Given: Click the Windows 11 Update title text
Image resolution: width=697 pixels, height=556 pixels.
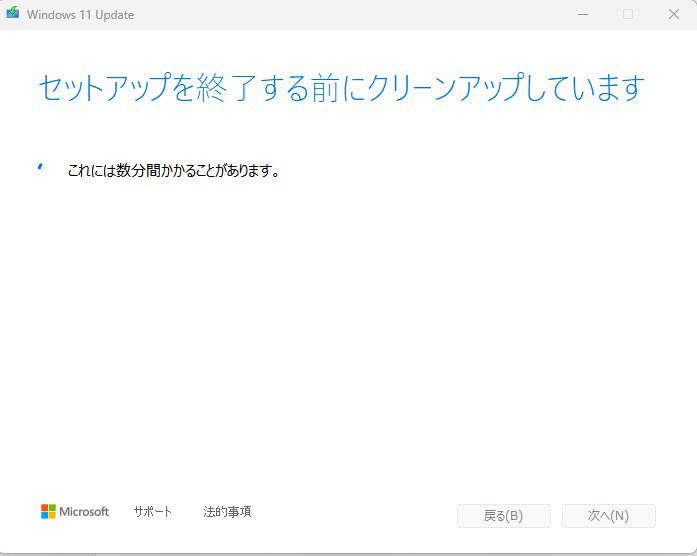Looking at the screenshot, I should pyautogui.click(x=80, y=15).
